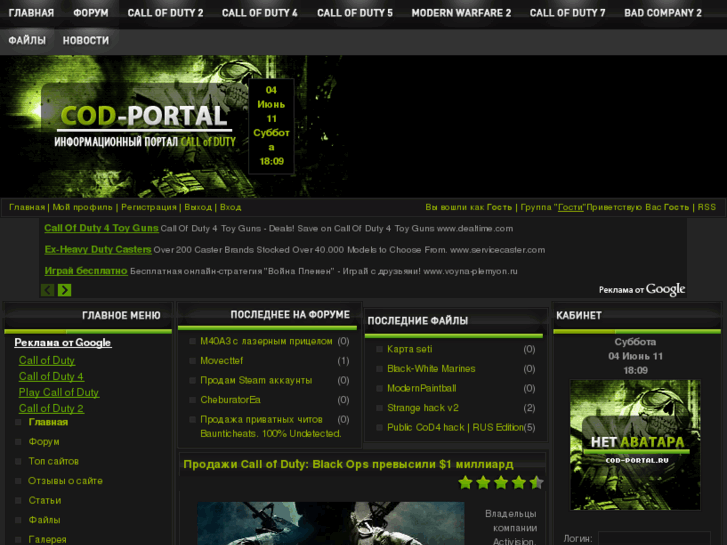The height and width of the screenshot is (545, 727).
Task: Click the Black Ops article image
Action: [x=331, y=523]
